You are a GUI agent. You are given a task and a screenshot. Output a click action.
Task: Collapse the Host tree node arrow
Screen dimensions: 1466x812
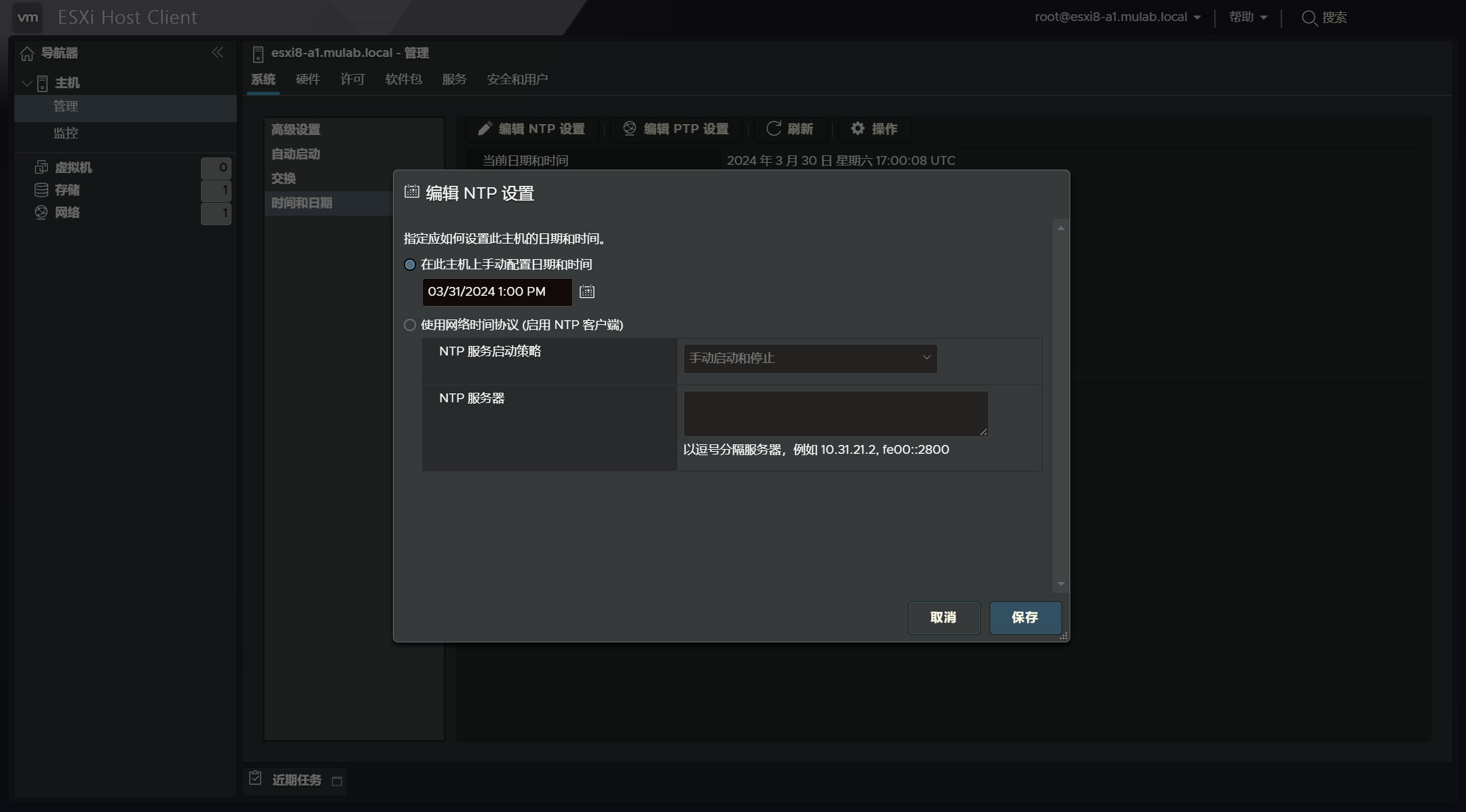(27, 83)
